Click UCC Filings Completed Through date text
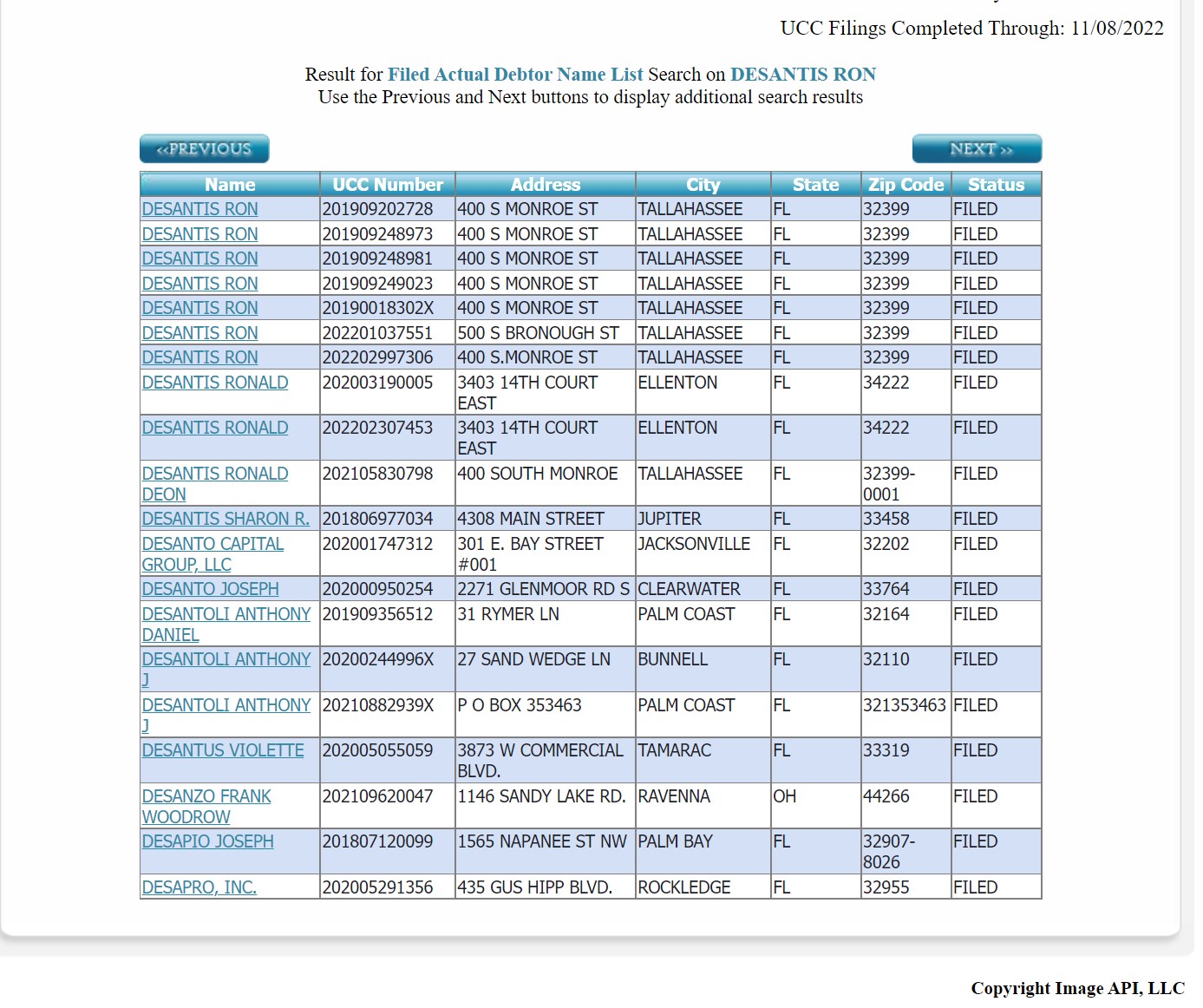This screenshot has height=1008, width=1203. pos(972,28)
